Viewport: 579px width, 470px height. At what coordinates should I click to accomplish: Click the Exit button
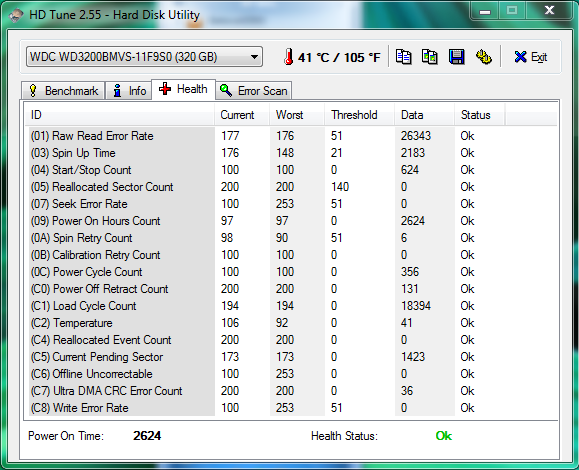(x=531, y=57)
